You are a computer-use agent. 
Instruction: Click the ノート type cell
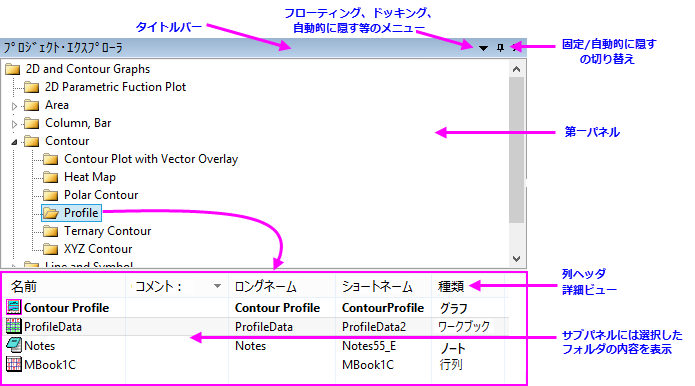click(x=453, y=349)
